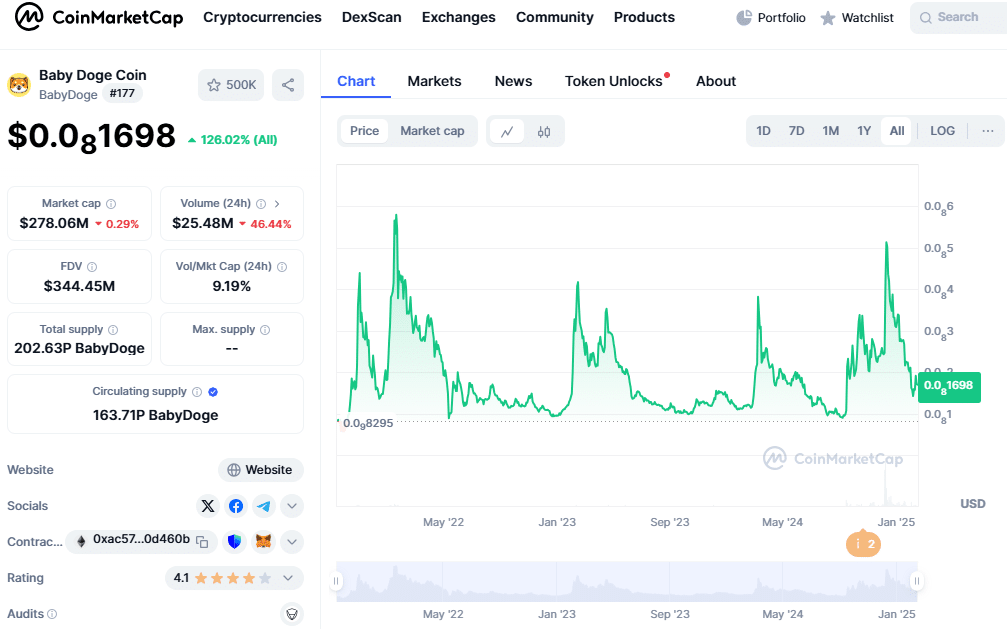Set chart range to 1D
The width and height of the screenshot is (1007, 629).
(x=763, y=131)
